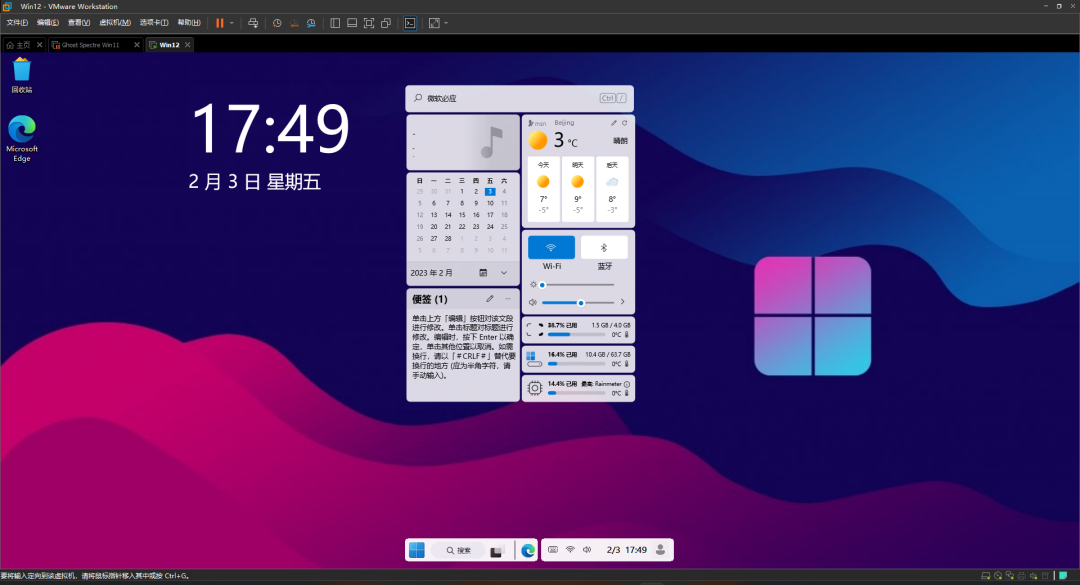The image size is (1080, 585).
Task: Open Rainmeter settings via the gear icon
Action: tap(534, 388)
